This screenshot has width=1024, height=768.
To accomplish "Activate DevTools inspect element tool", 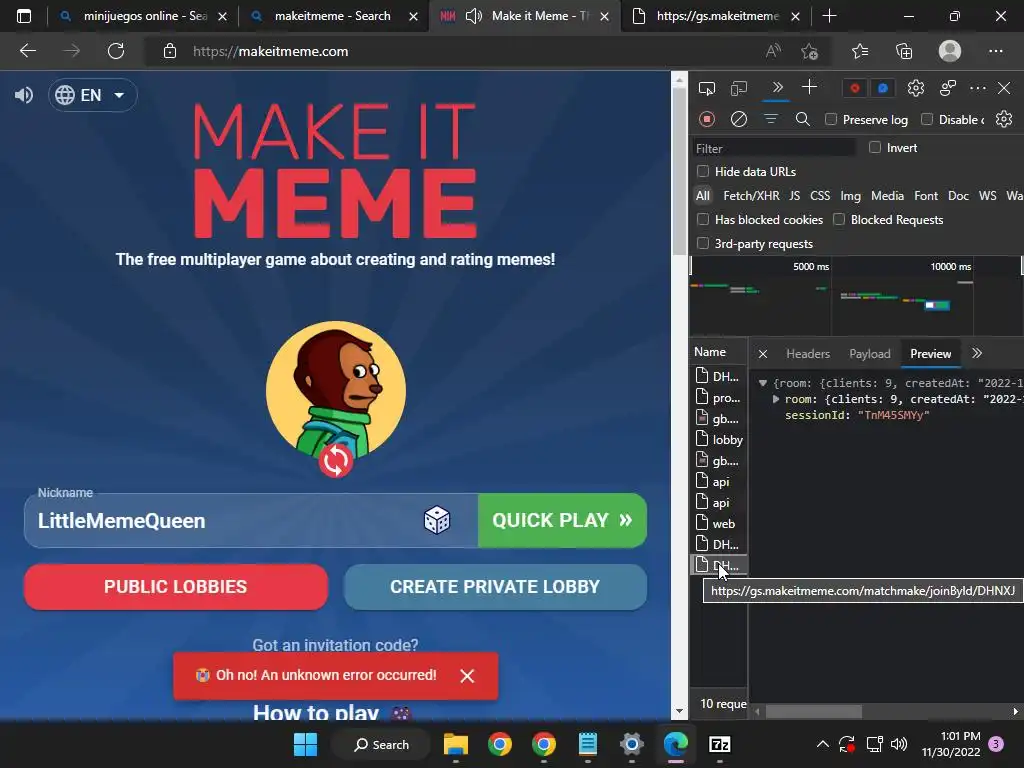I will pyautogui.click(x=707, y=88).
